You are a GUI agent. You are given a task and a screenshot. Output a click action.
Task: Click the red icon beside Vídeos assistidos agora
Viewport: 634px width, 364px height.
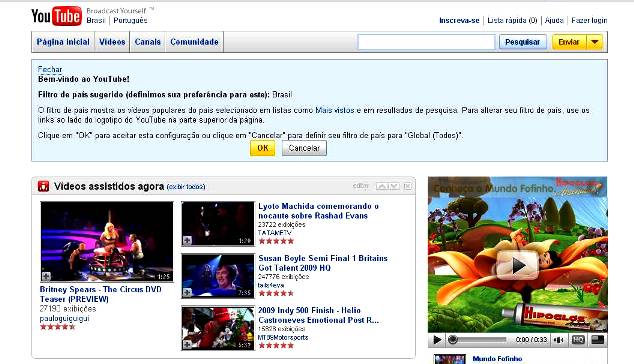tap(43, 186)
